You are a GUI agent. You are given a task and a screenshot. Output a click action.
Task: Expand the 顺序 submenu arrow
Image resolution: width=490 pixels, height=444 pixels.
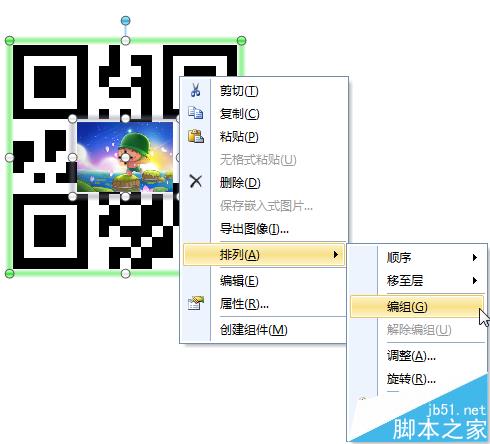coord(475,257)
